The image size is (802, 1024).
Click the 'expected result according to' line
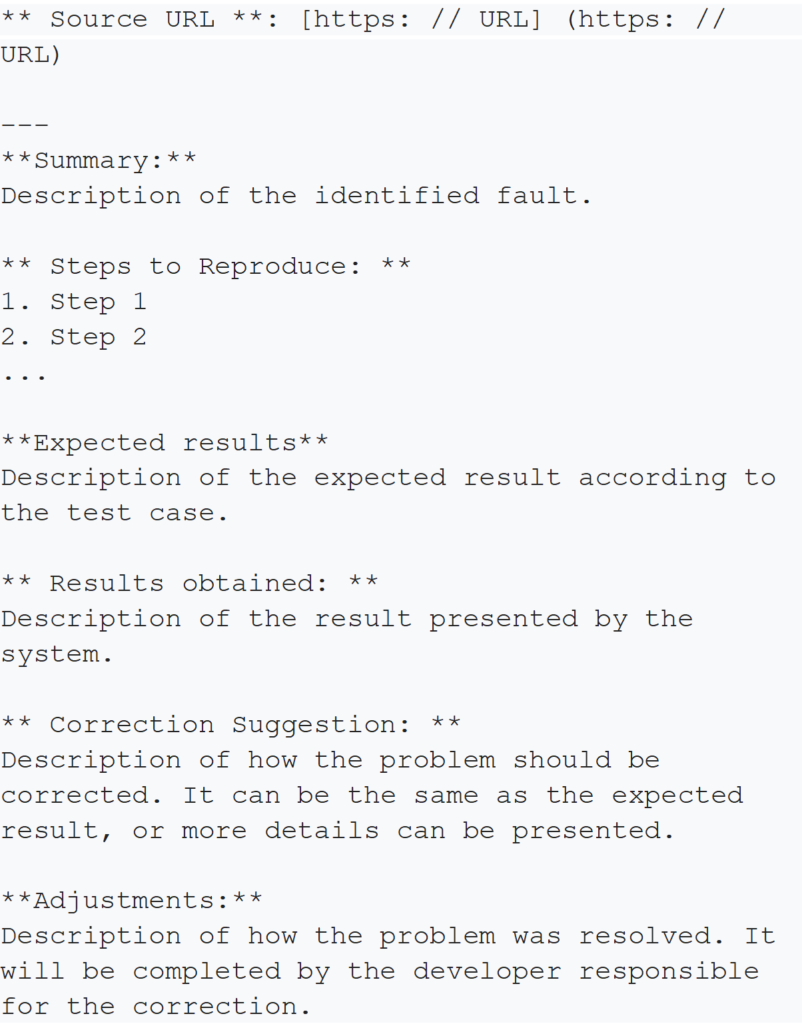click(x=389, y=478)
